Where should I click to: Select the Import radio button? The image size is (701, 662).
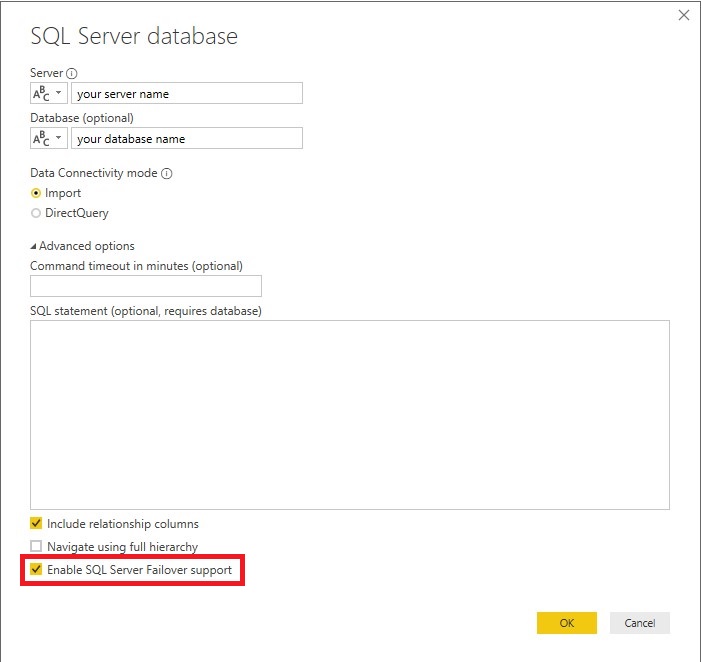[x=36, y=194]
